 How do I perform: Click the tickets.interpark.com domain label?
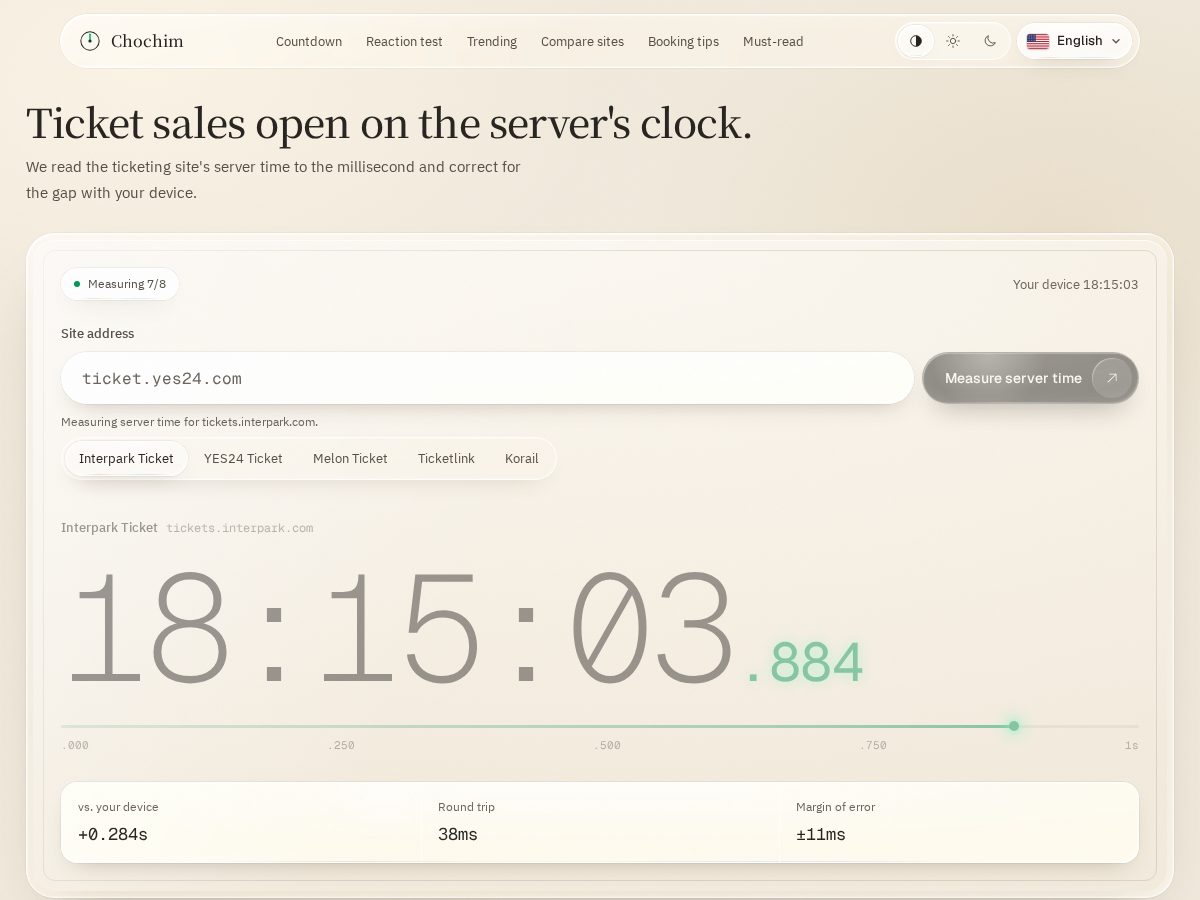click(240, 528)
